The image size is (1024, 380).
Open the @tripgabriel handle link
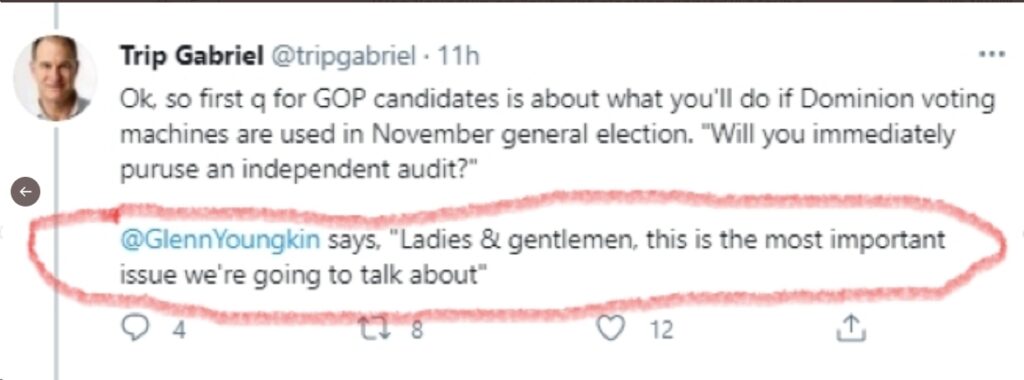click(342, 57)
